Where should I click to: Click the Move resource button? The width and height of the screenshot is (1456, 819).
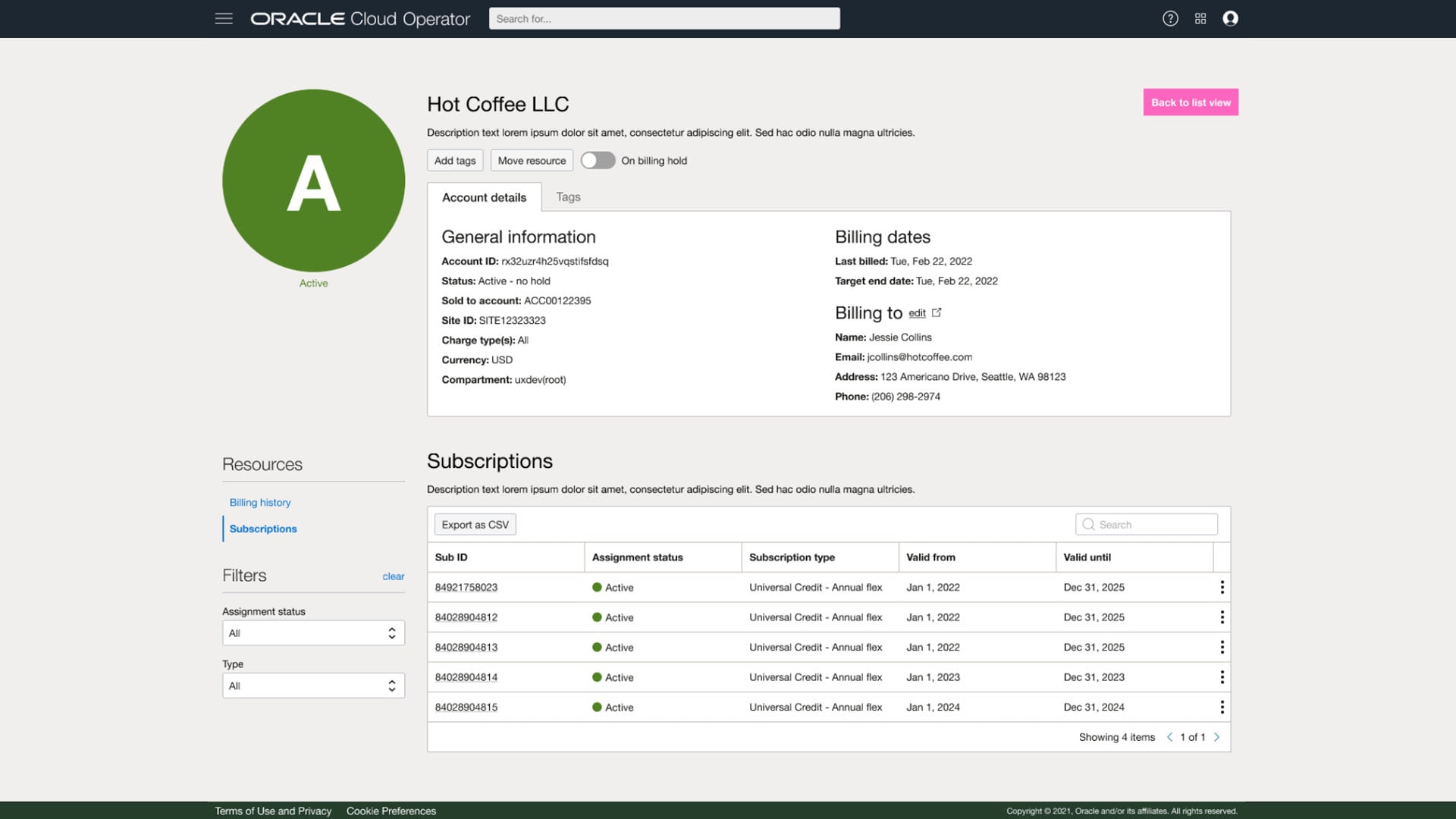coord(531,160)
